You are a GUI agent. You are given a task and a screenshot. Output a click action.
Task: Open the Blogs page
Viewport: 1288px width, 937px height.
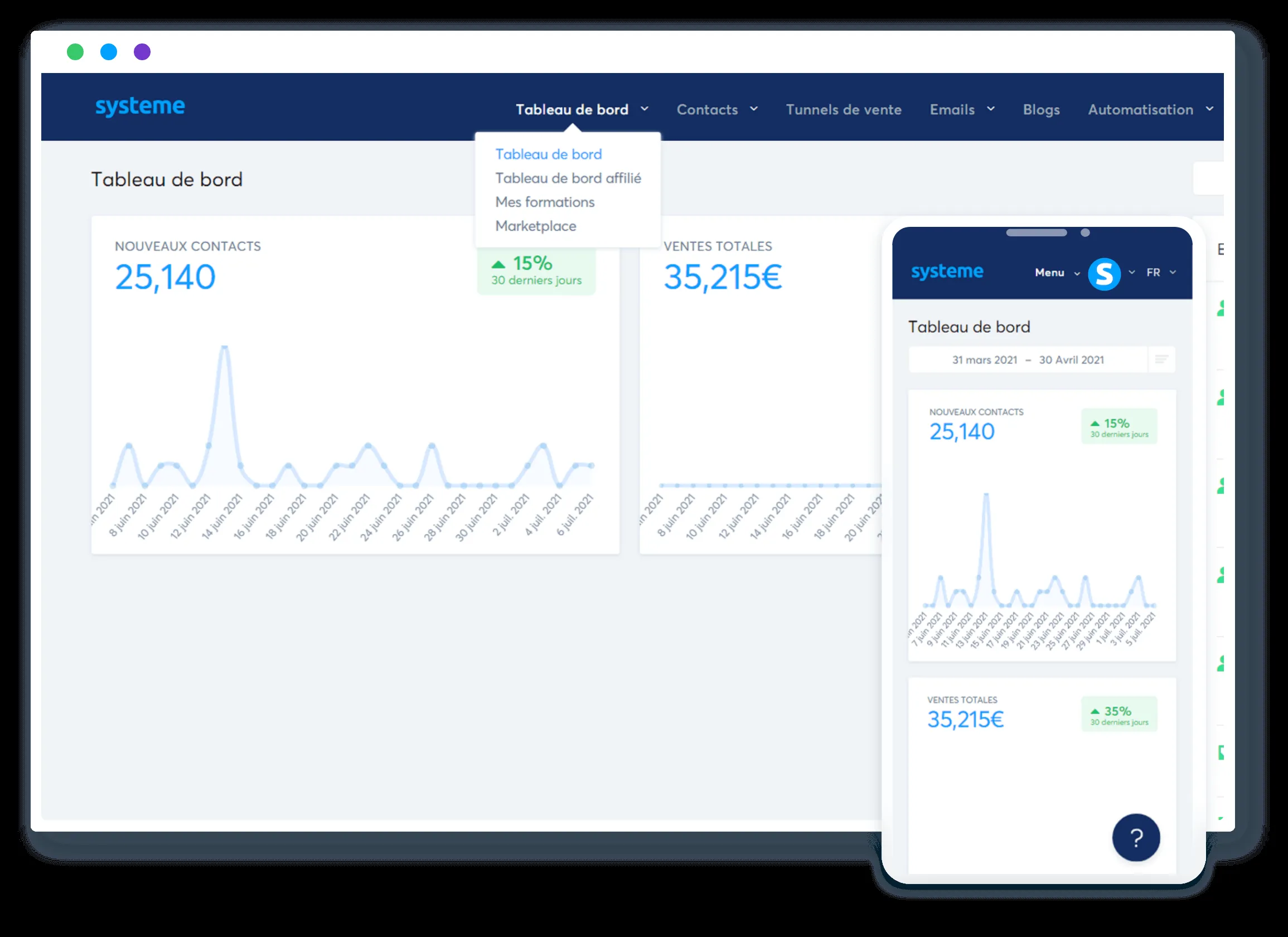tap(1041, 109)
